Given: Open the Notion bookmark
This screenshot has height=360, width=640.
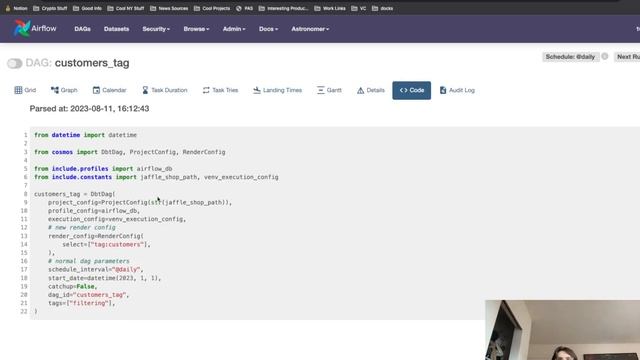Looking at the screenshot, I should tap(16, 8).
